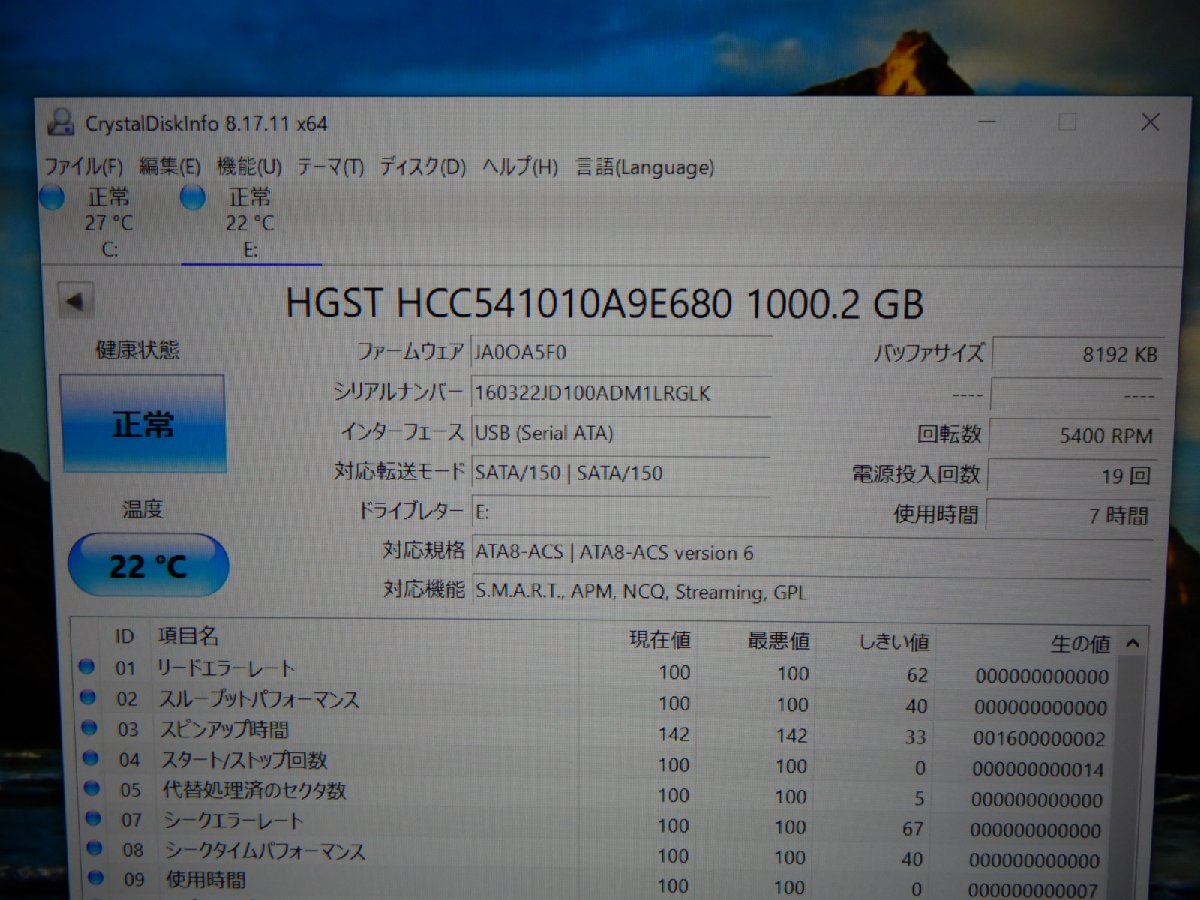Select the シークタイムパフォーマンス attribute row
Screen dimensions: 1200x900
595,855
